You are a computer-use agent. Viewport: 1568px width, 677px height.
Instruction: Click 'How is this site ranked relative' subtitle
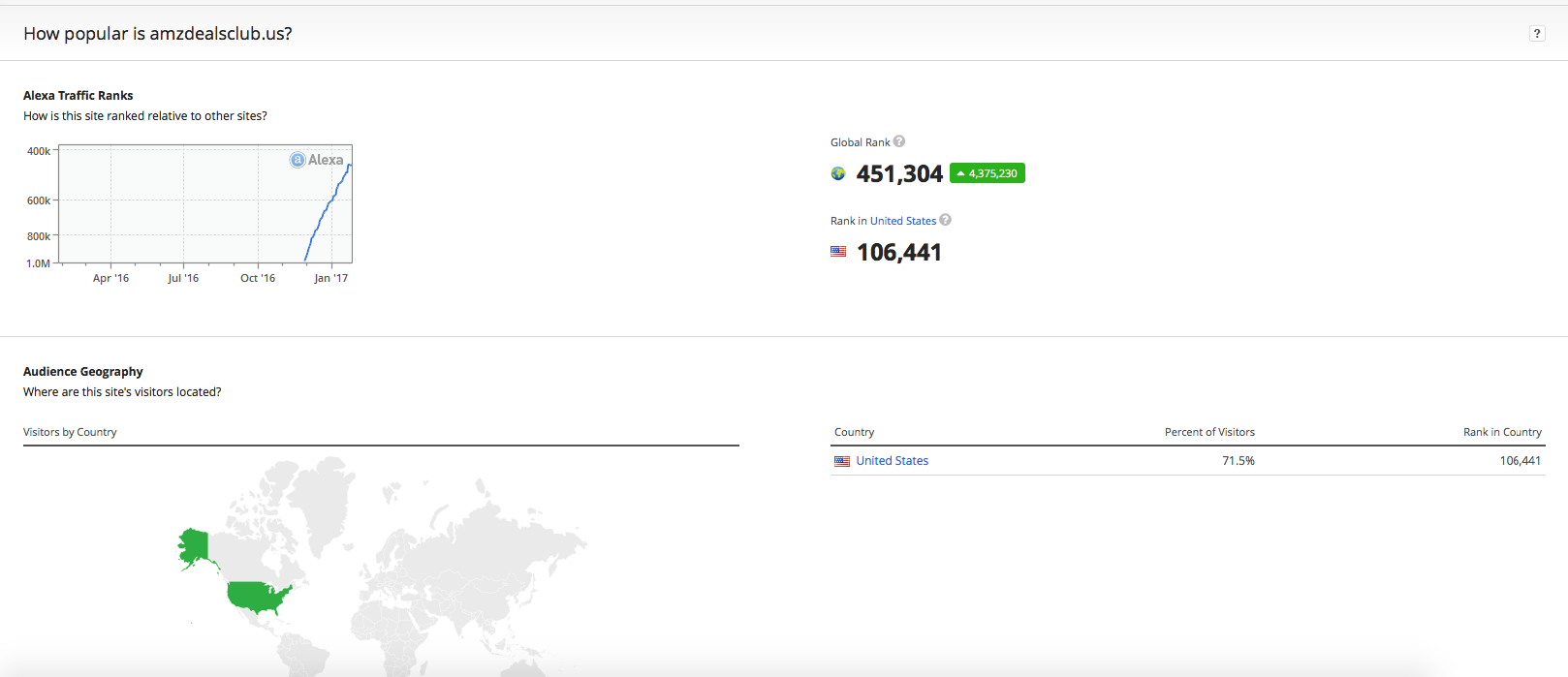pyautogui.click(x=145, y=115)
